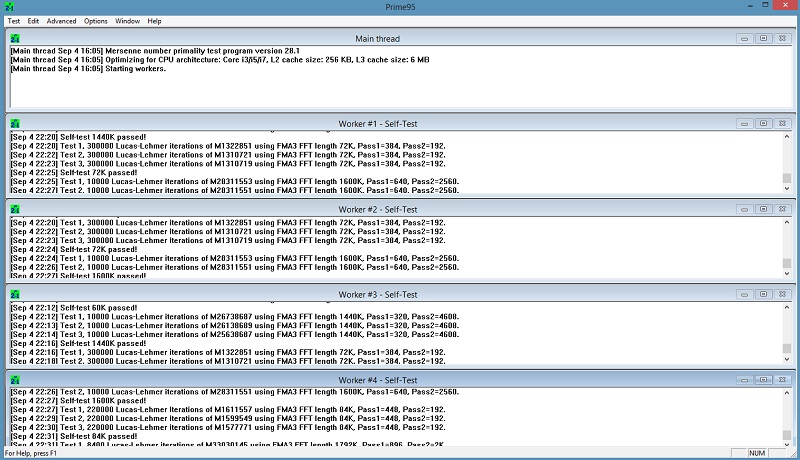Click Worker #3 'Self-test 60K passed!' line
Image resolution: width=800 pixels, height=460 pixels.
73,308
